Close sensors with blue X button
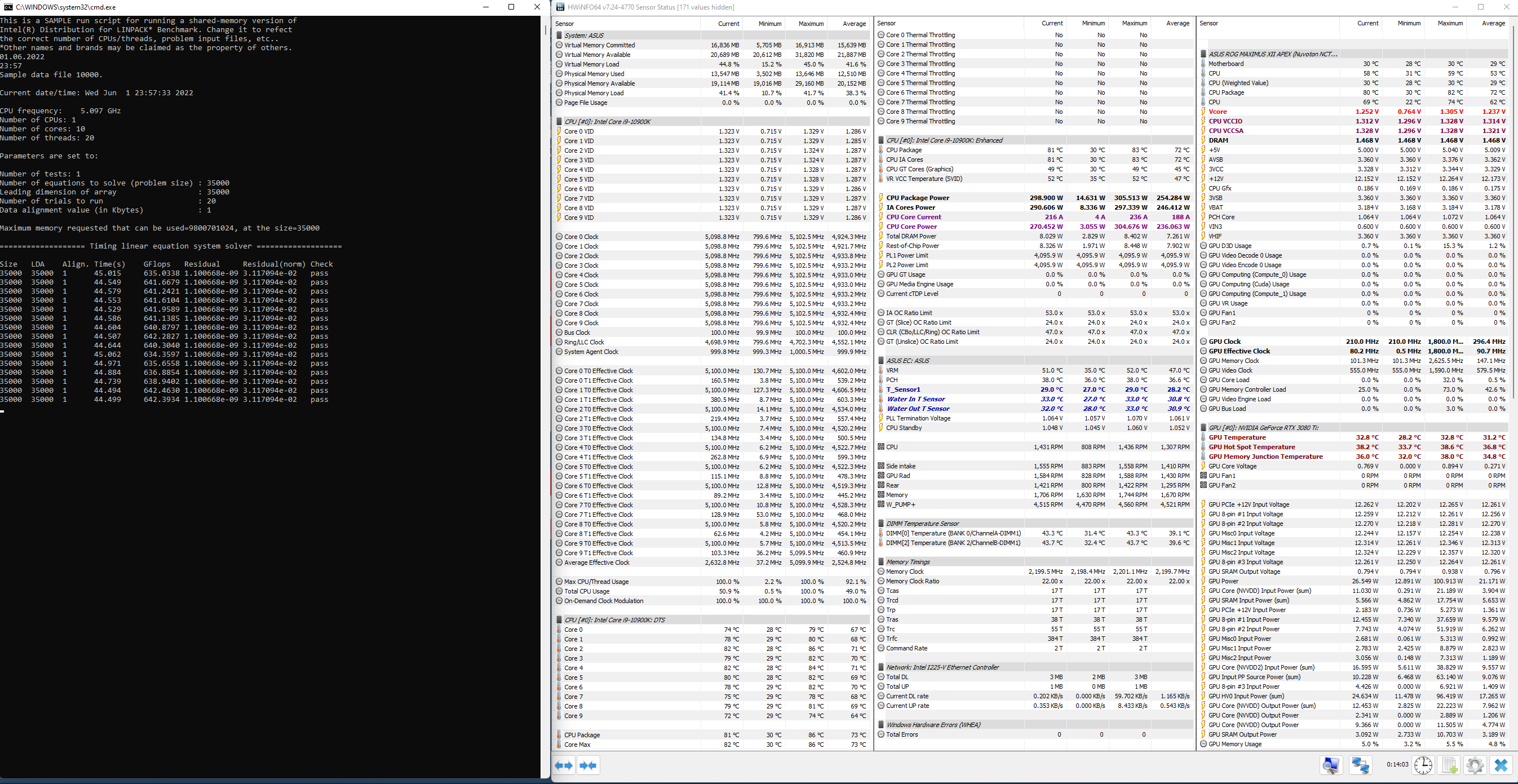 coord(1501,765)
